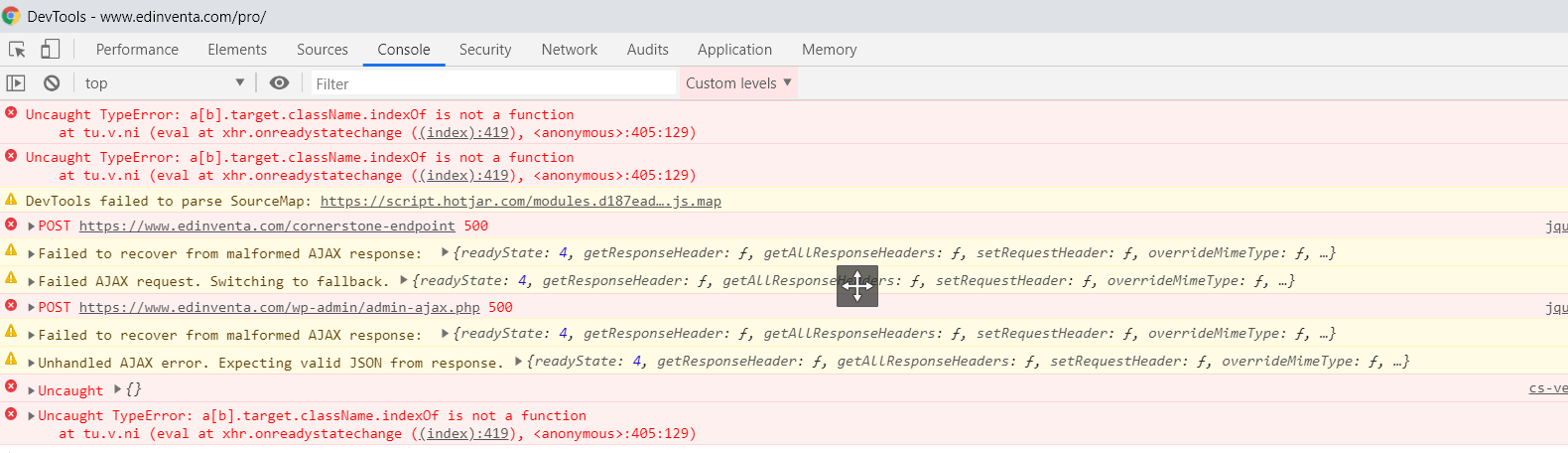Click the eye icon for live expressions
Viewport: 1568px width, 453px height.
(279, 83)
